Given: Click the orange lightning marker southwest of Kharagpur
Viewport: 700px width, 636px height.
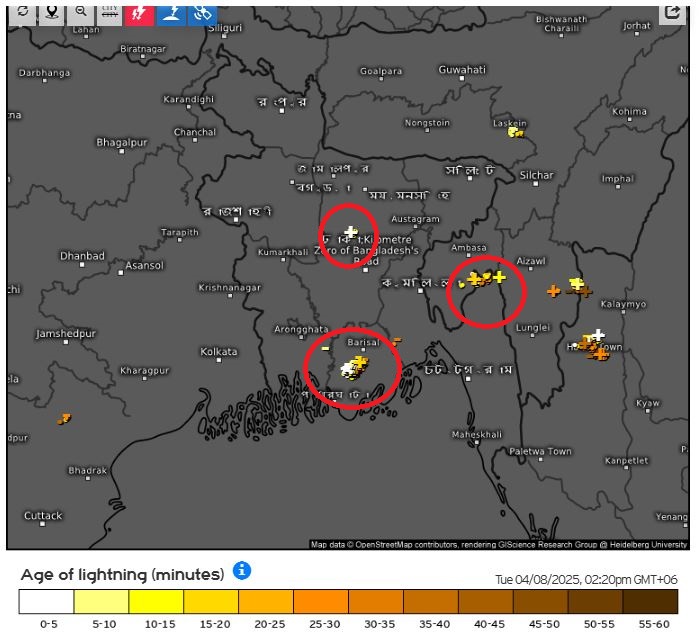Looking at the screenshot, I should (x=64, y=419).
